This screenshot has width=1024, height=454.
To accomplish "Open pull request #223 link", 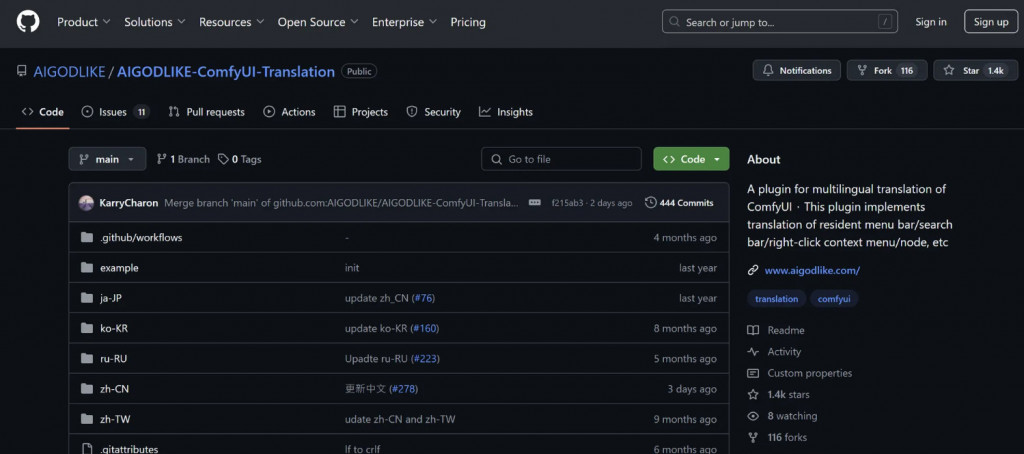I will (x=424, y=359).
